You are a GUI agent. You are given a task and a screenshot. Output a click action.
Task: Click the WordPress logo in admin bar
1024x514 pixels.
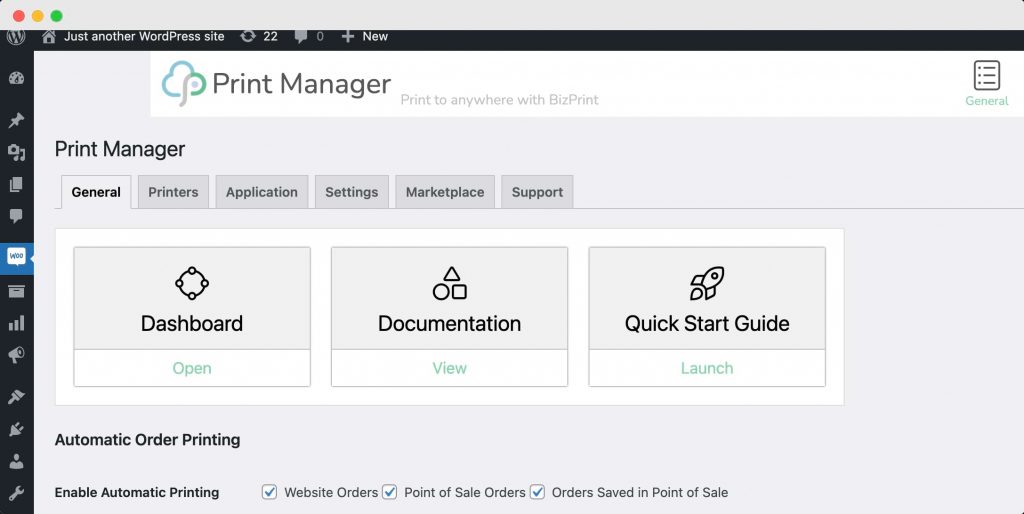16,37
